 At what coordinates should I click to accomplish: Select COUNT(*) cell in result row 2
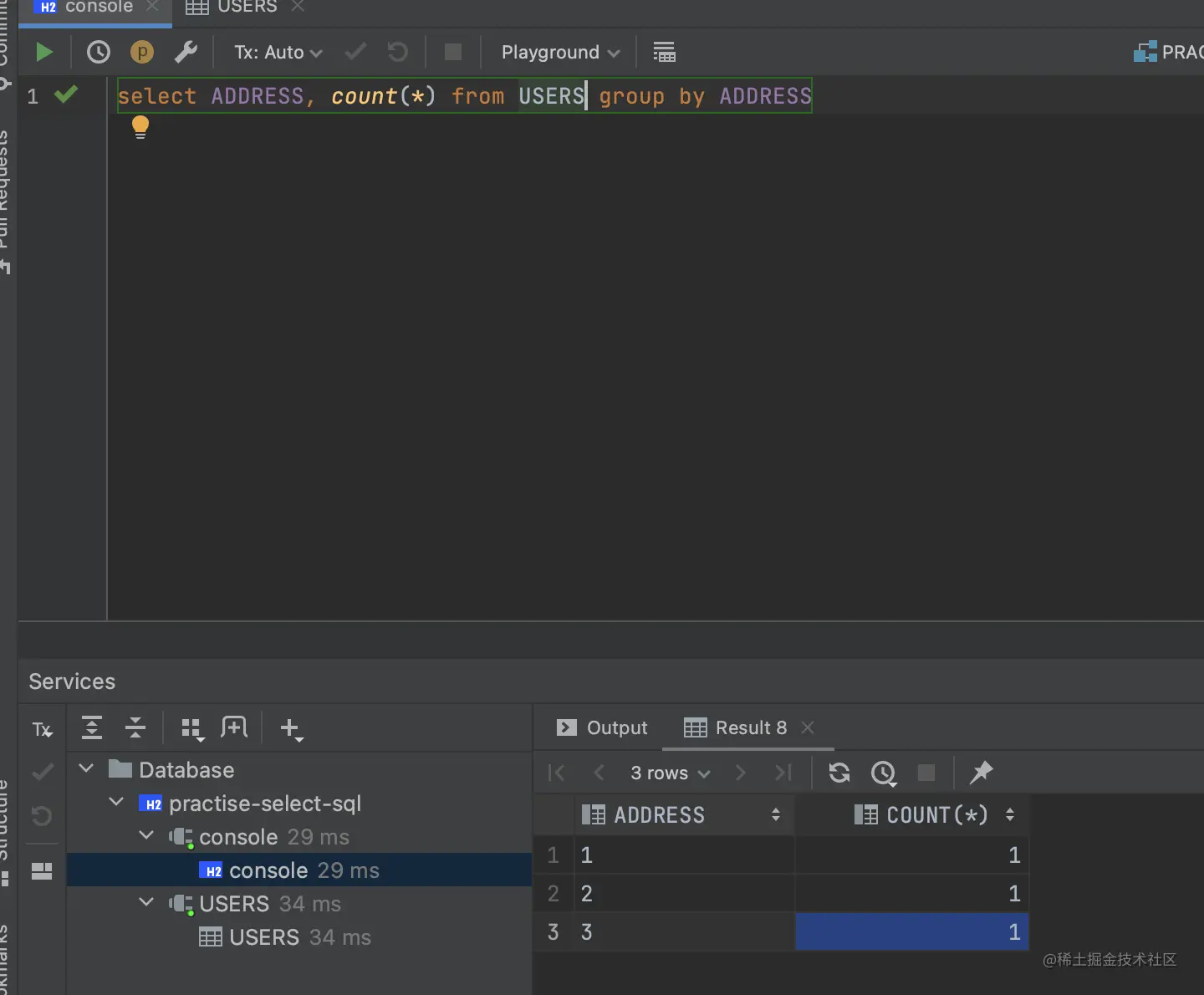click(x=912, y=893)
